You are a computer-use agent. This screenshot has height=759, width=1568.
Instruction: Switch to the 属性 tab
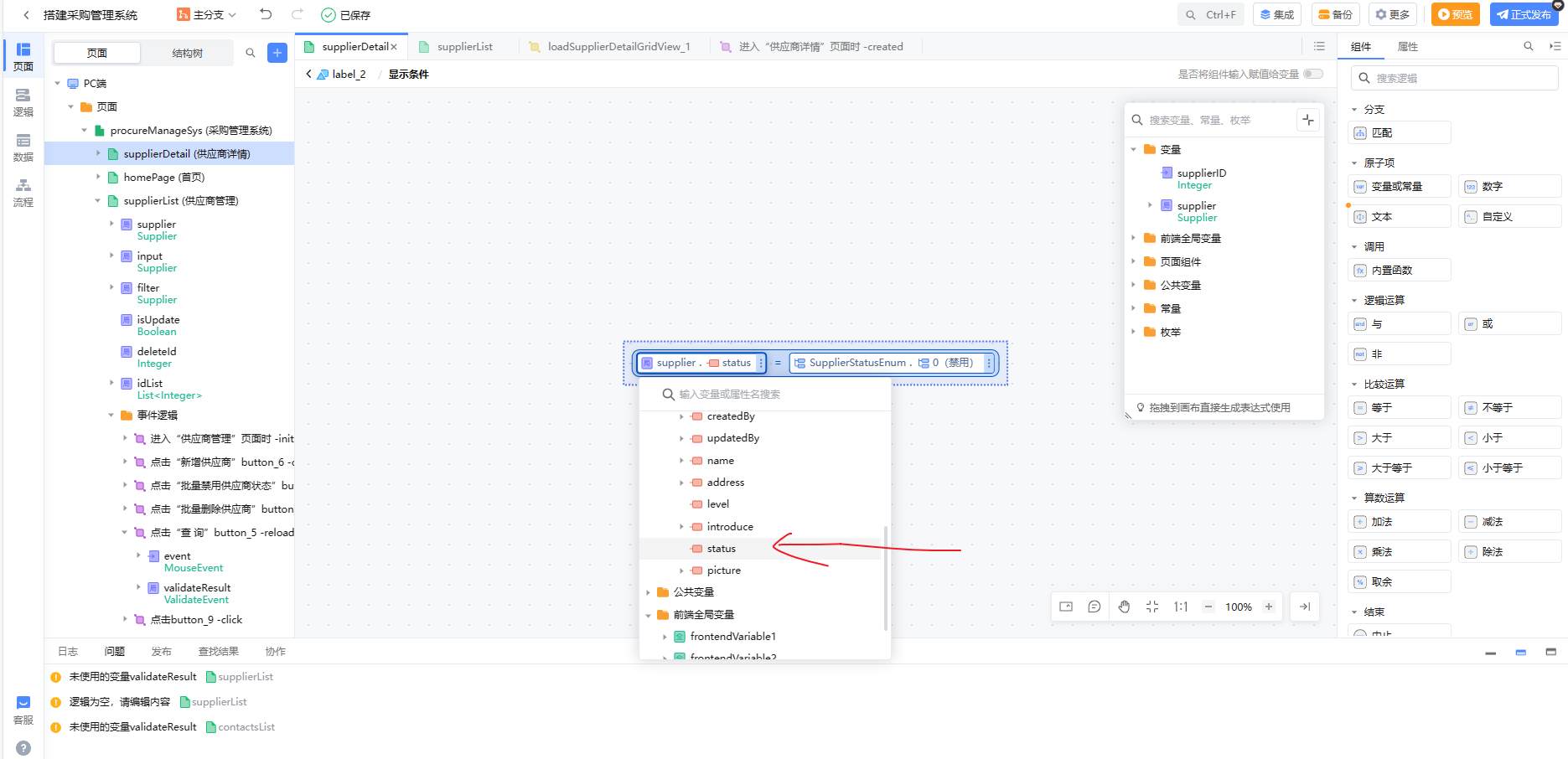[1408, 47]
